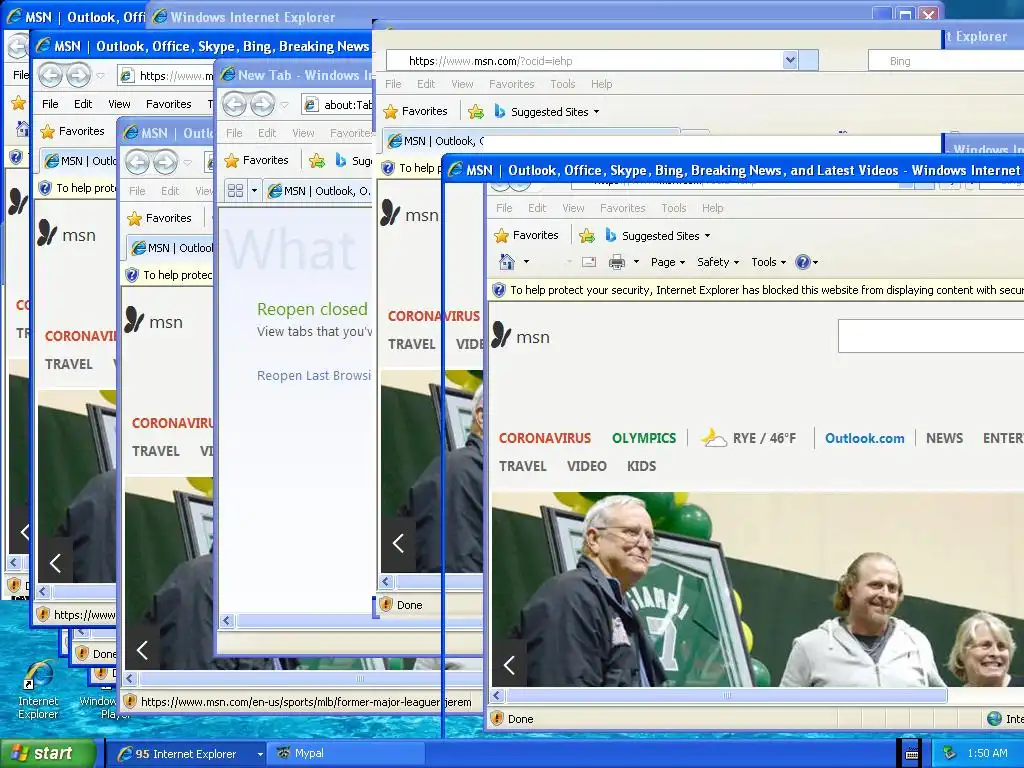Click previous-slide arrow on the front window photo

tap(509, 665)
